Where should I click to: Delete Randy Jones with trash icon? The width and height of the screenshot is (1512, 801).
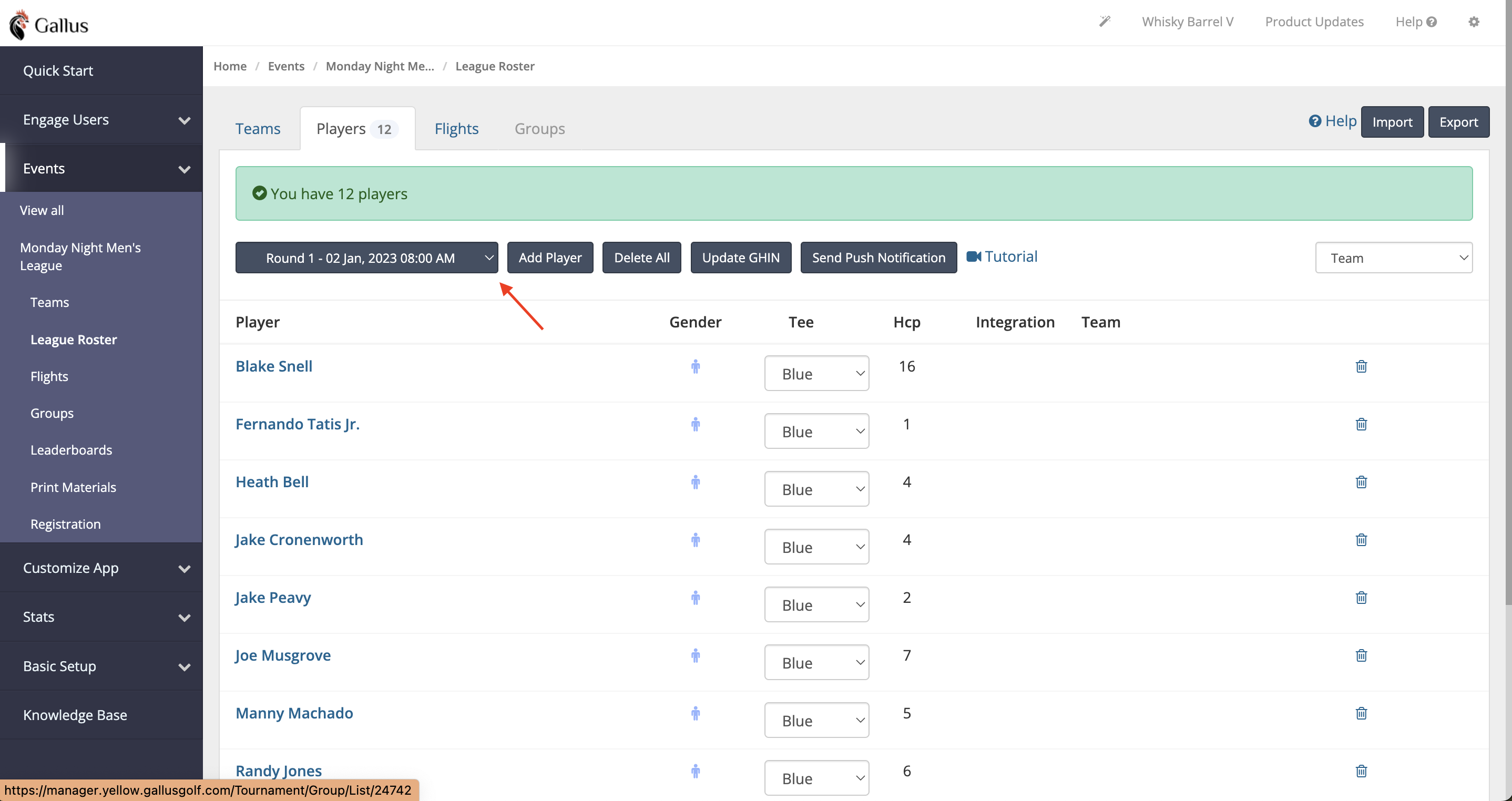click(x=1361, y=771)
